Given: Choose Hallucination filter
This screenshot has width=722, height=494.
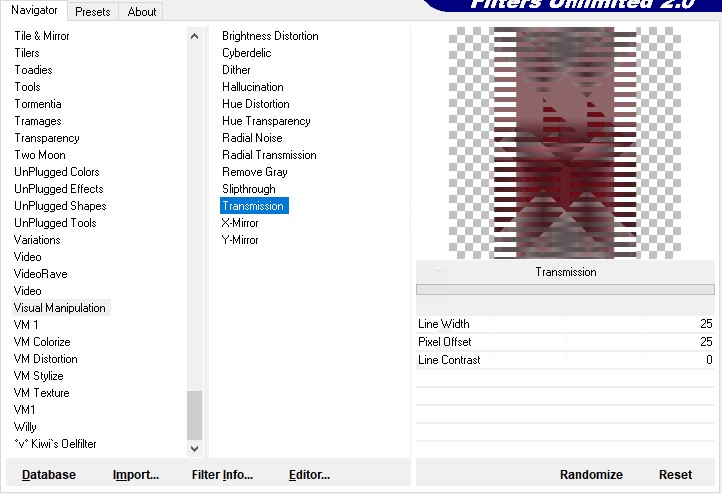Looking at the screenshot, I should point(253,87).
